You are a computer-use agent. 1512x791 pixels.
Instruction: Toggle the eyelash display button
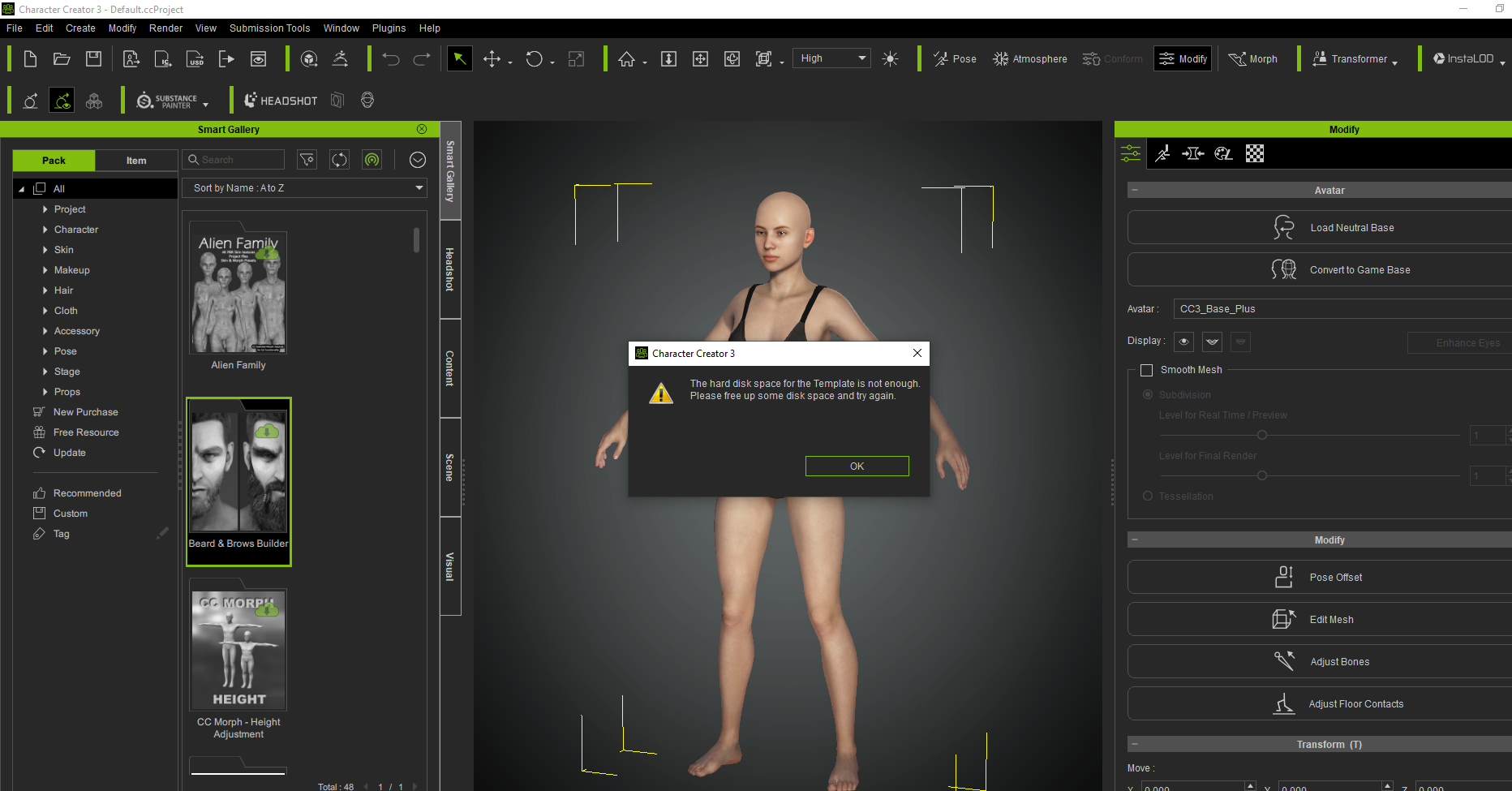pos(1213,342)
